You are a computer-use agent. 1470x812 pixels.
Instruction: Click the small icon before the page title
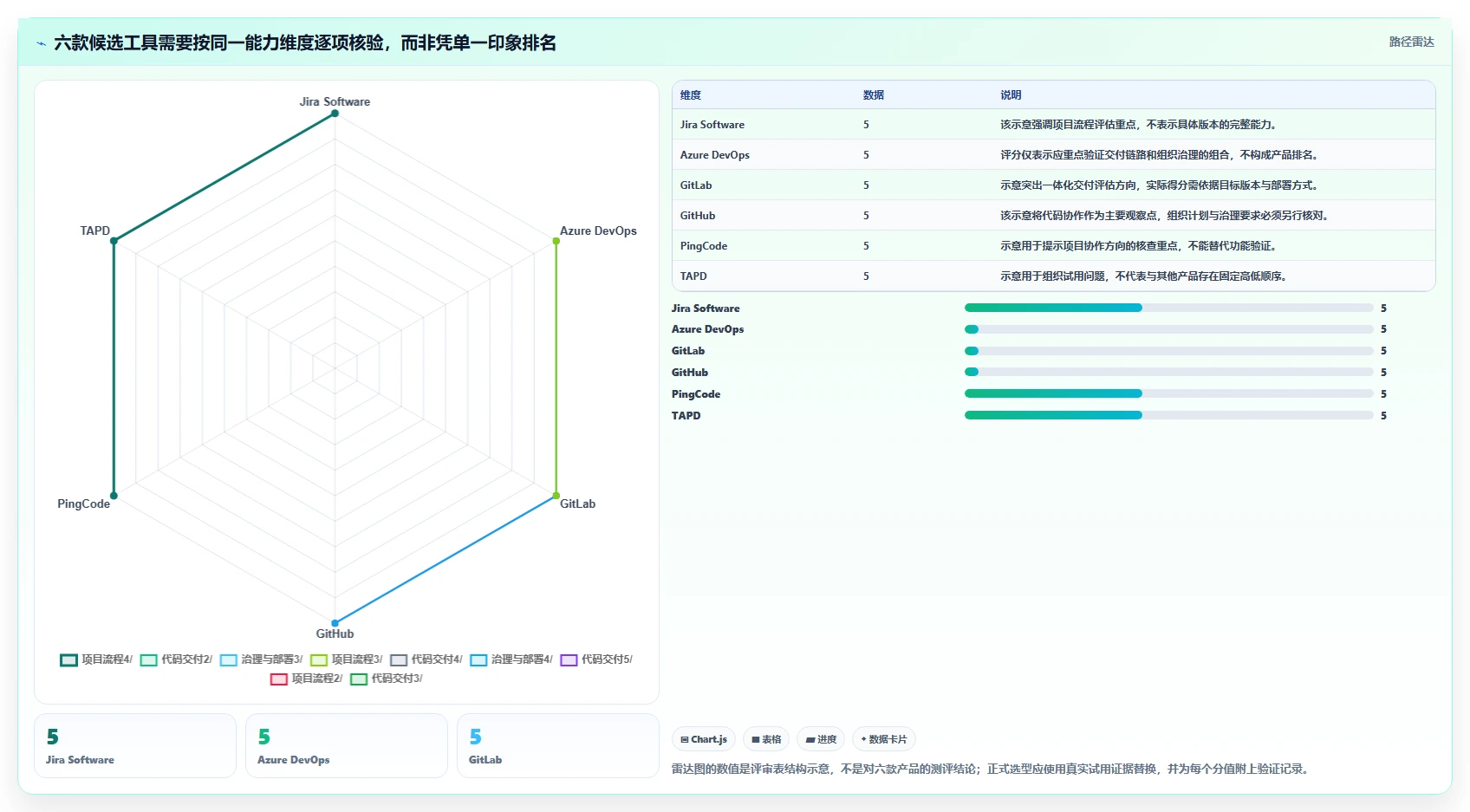tap(41, 43)
